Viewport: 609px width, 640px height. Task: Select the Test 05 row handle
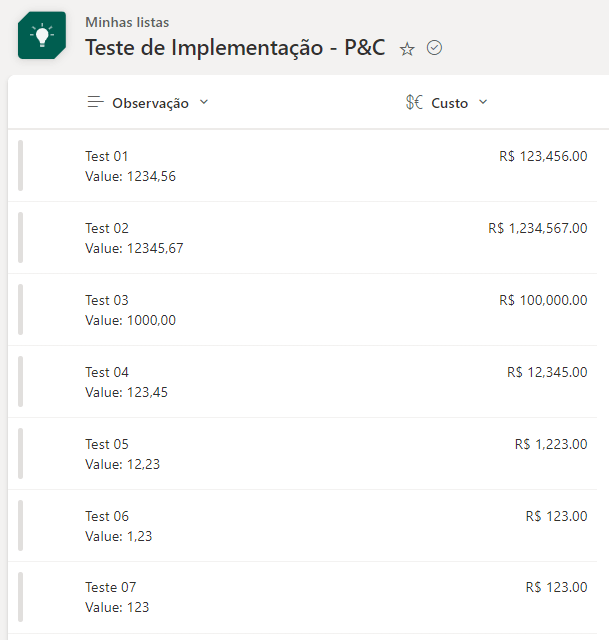pos(20,453)
